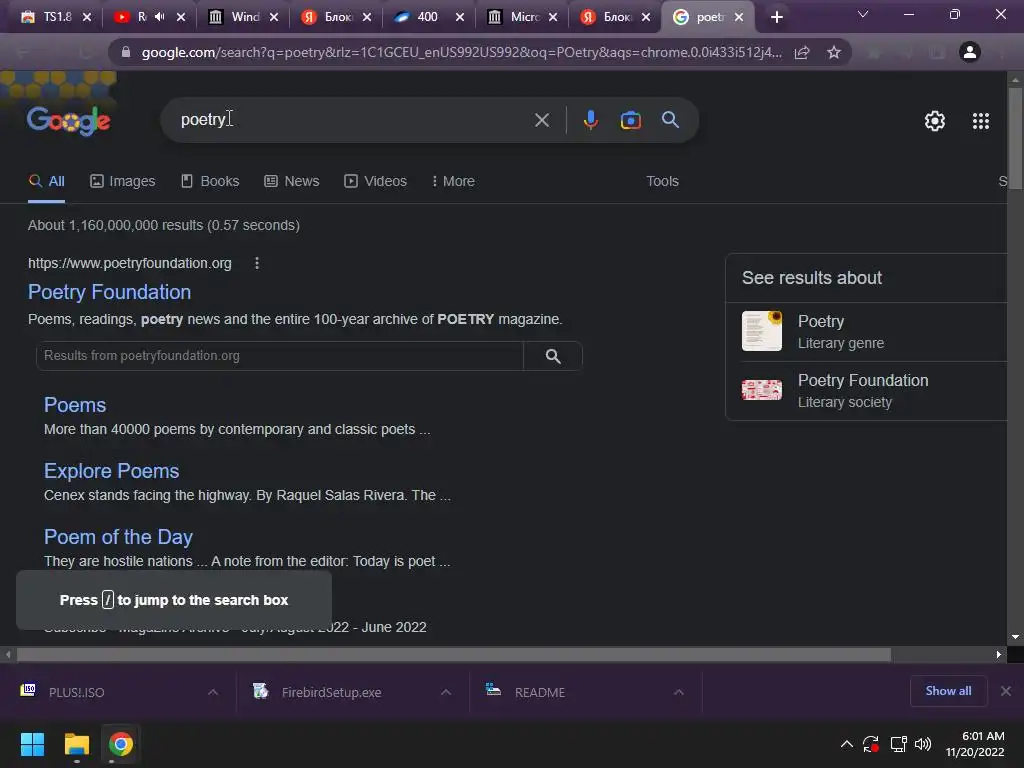Switch to the YouTube tab playing audio
This screenshot has width=1024, height=768.
(x=149, y=17)
